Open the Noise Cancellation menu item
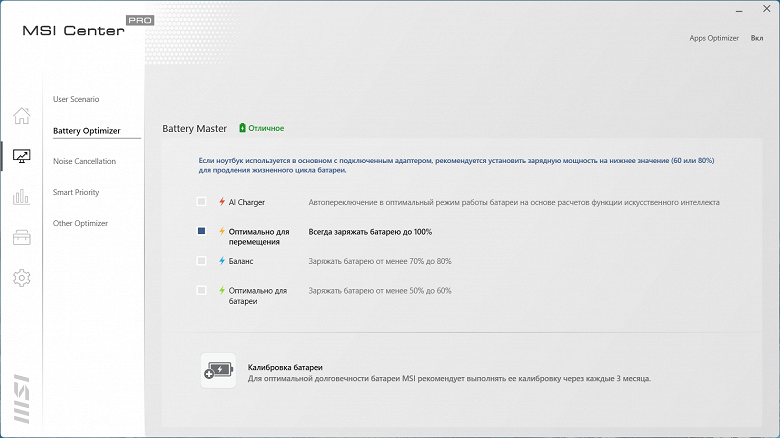The image size is (780, 438). click(x=84, y=161)
